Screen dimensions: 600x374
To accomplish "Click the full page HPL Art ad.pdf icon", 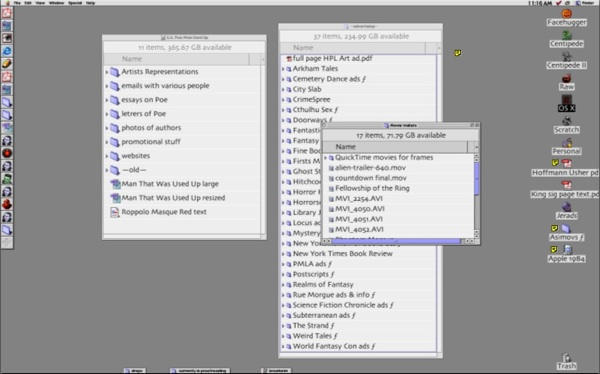I will pos(289,59).
